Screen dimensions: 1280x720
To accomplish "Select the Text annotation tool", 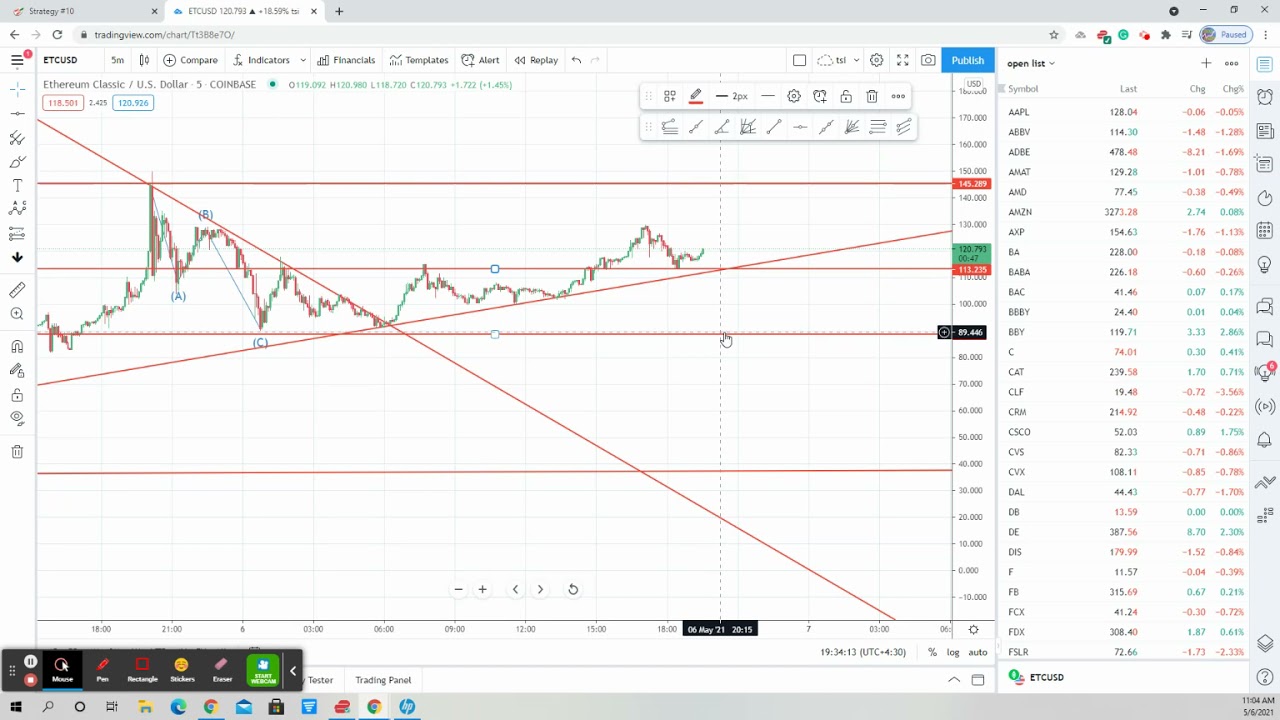I will point(17,185).
